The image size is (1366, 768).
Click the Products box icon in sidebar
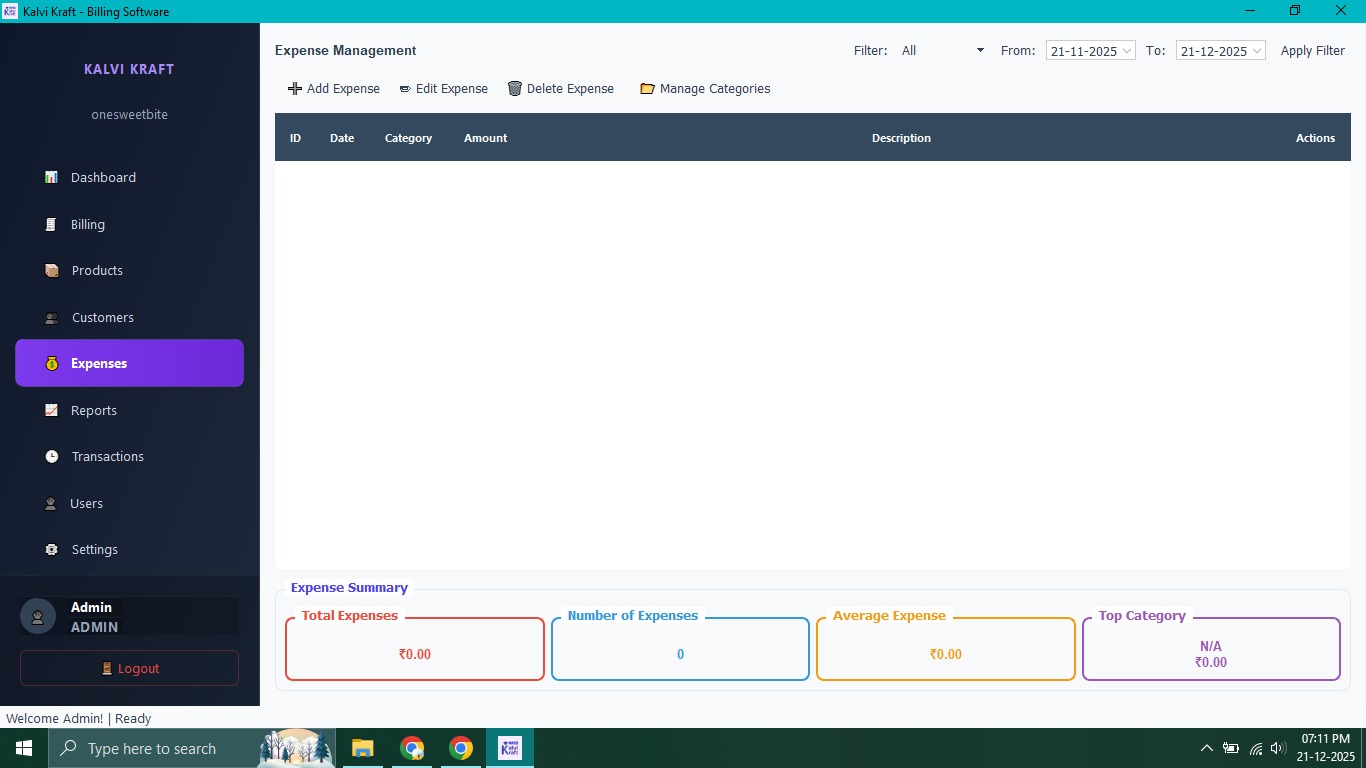point(52,271)
